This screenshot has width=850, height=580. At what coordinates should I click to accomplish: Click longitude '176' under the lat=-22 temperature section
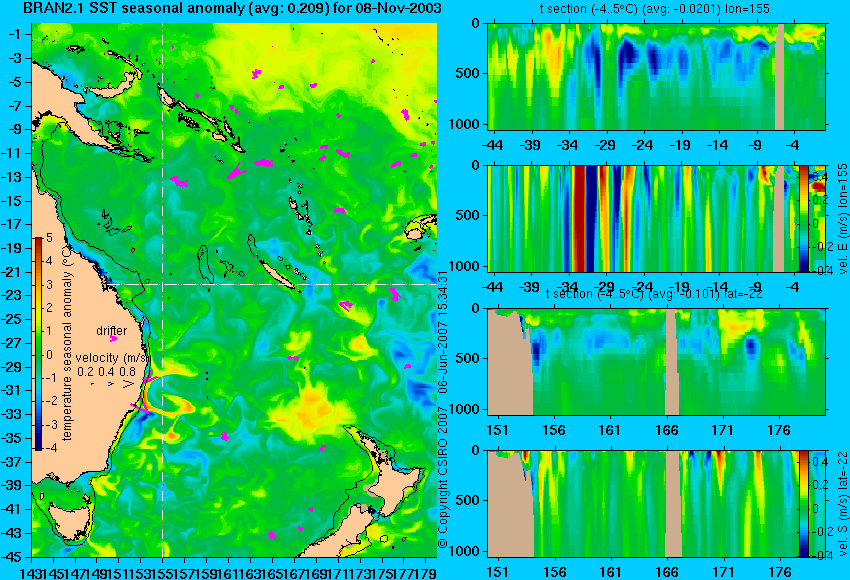(x=780, y=430)
